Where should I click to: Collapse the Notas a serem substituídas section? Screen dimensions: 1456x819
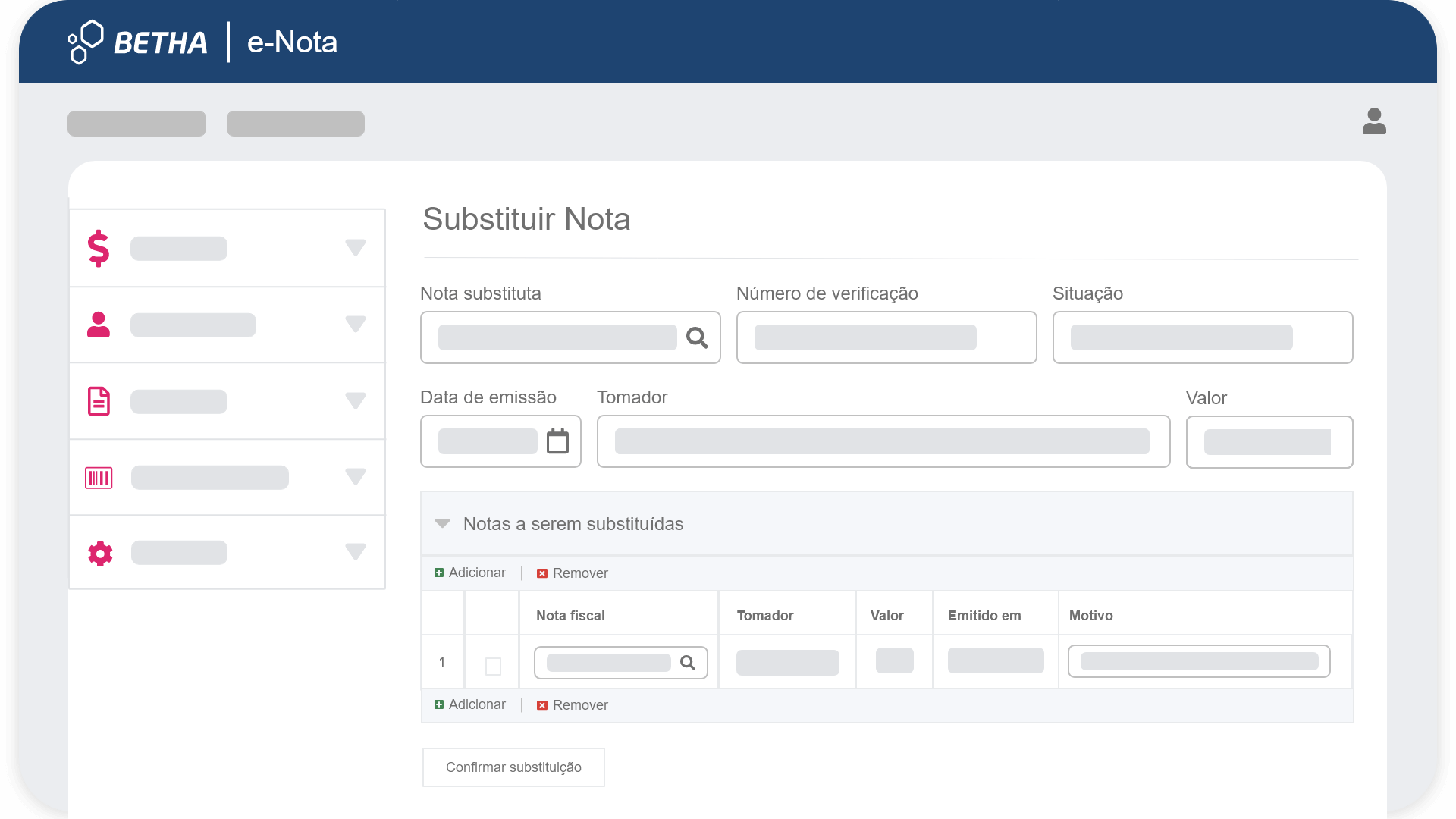click(443, 524)
